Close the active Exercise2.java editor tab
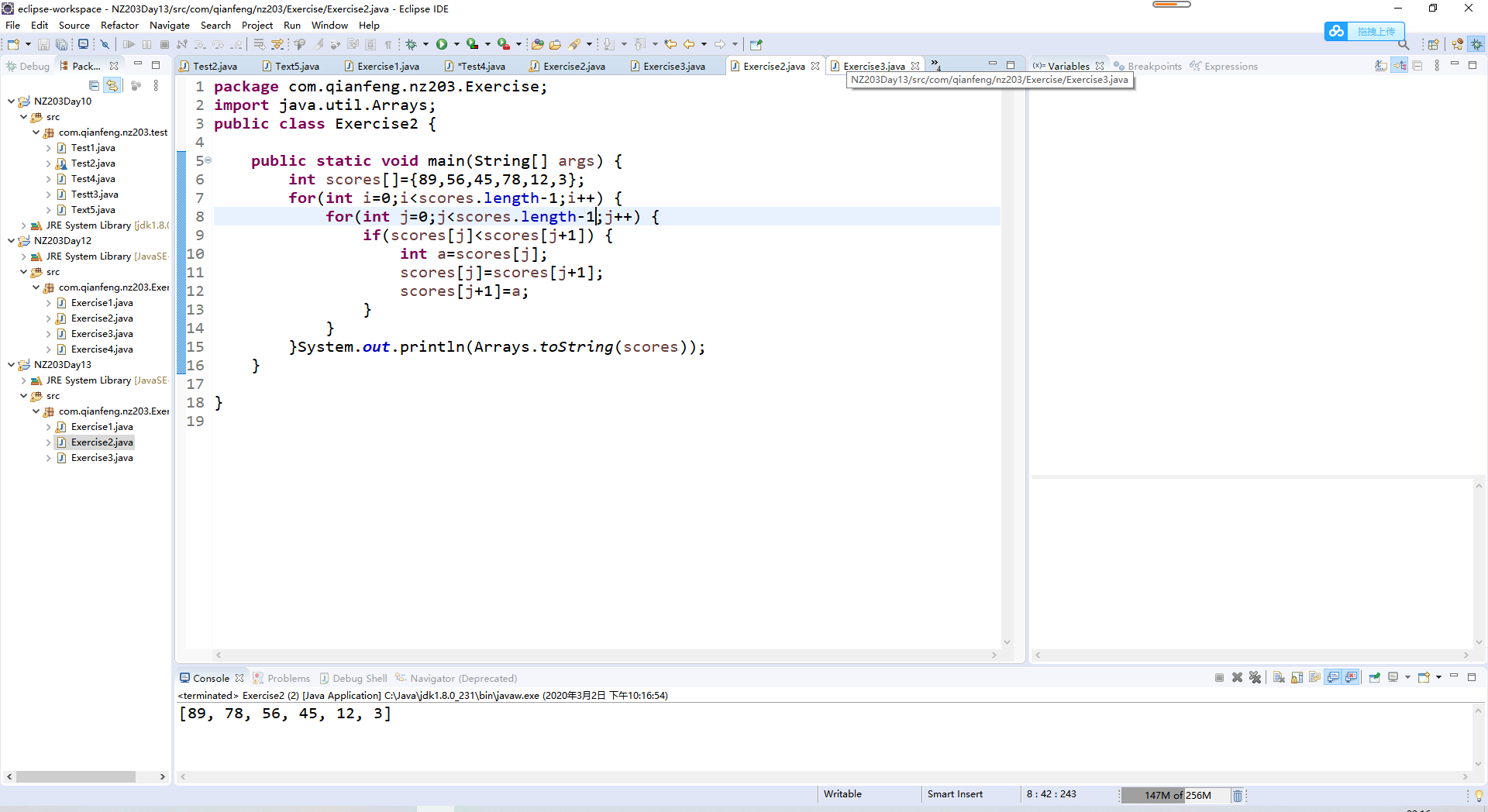This screenshot has width=1488, height=812. pyautogui.click(x=815, y=66)
